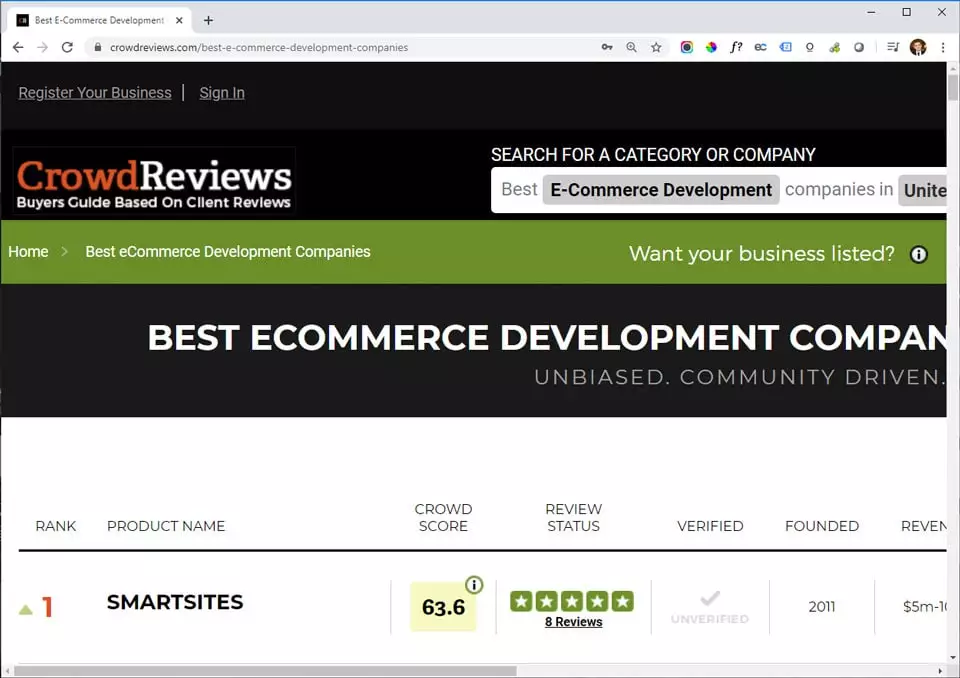Open Chrome's three-dot menu
This screenshot has width=960, height=678.
943,47
